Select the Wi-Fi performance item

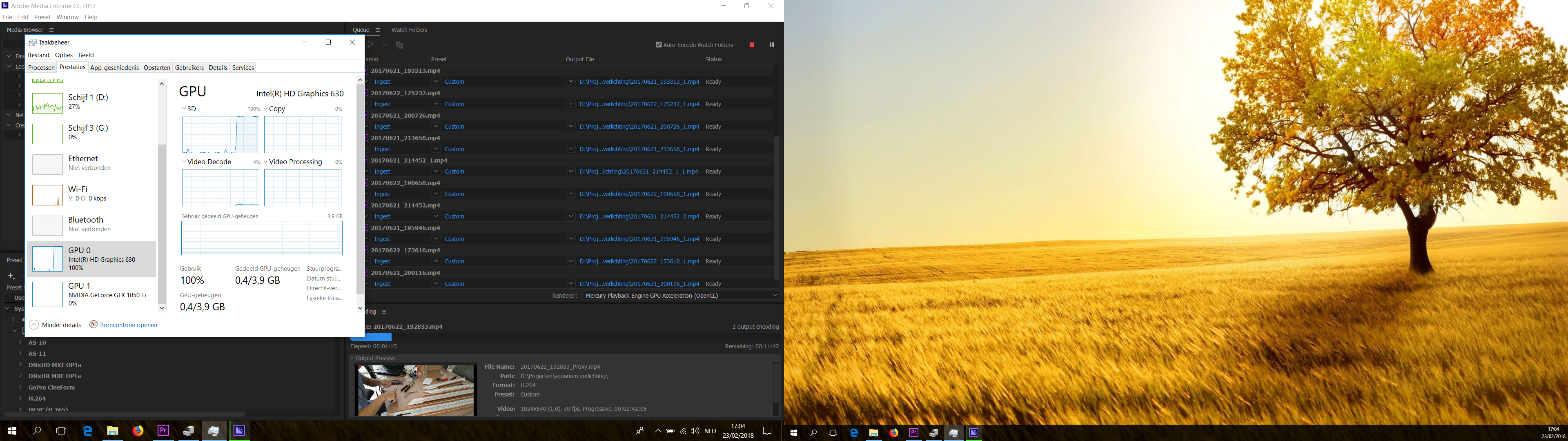click(x=91, y=194)
